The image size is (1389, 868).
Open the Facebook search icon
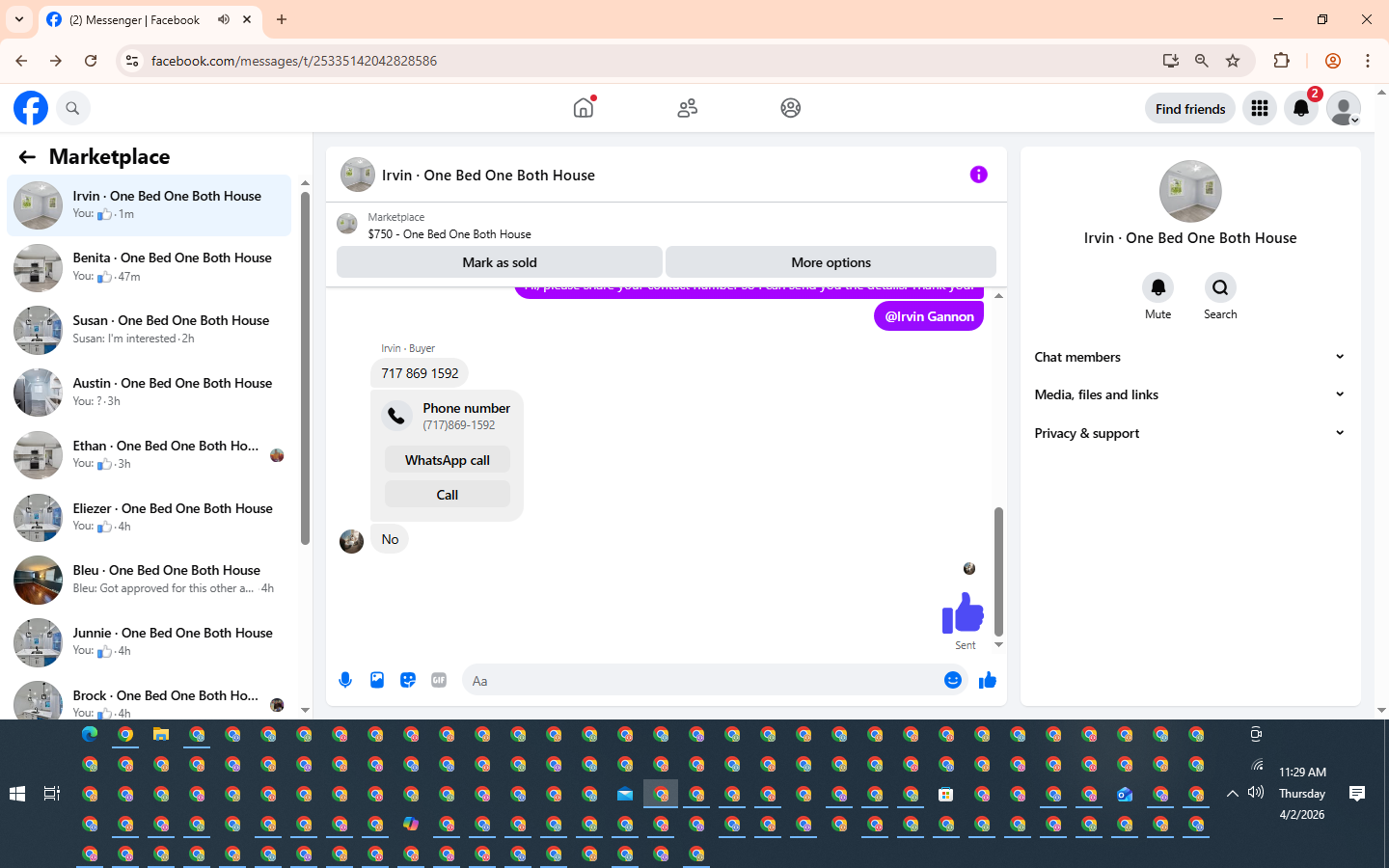pos(72,108)
